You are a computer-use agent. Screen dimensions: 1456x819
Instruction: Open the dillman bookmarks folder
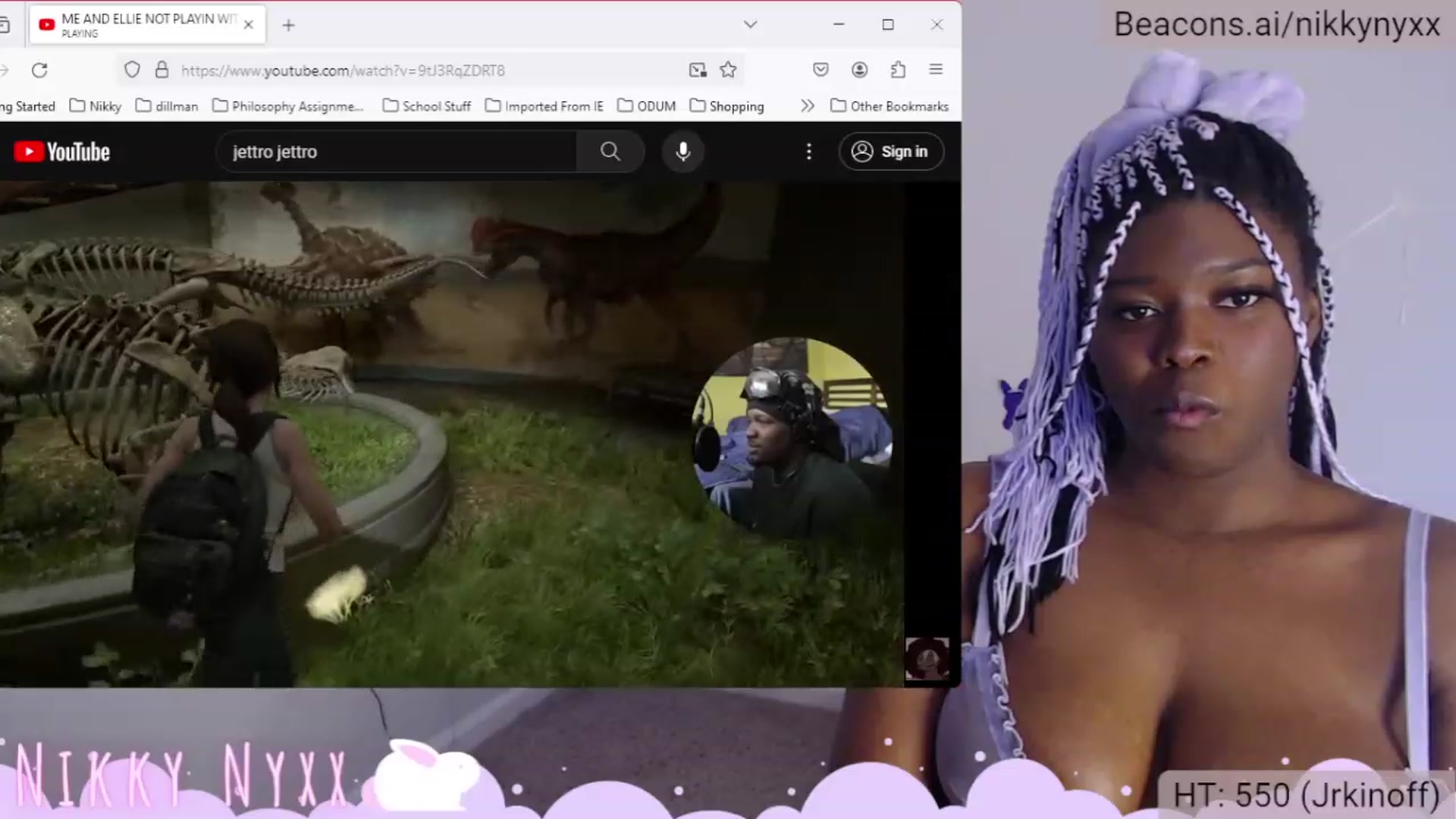coord(167,106)
